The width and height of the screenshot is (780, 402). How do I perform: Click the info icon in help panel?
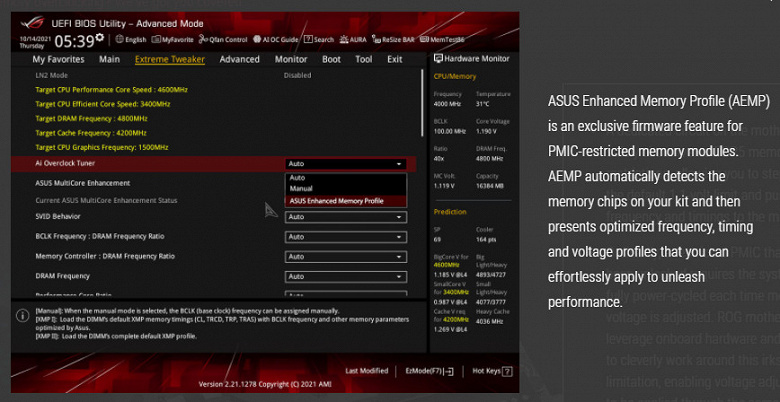(x=22, y=315)
